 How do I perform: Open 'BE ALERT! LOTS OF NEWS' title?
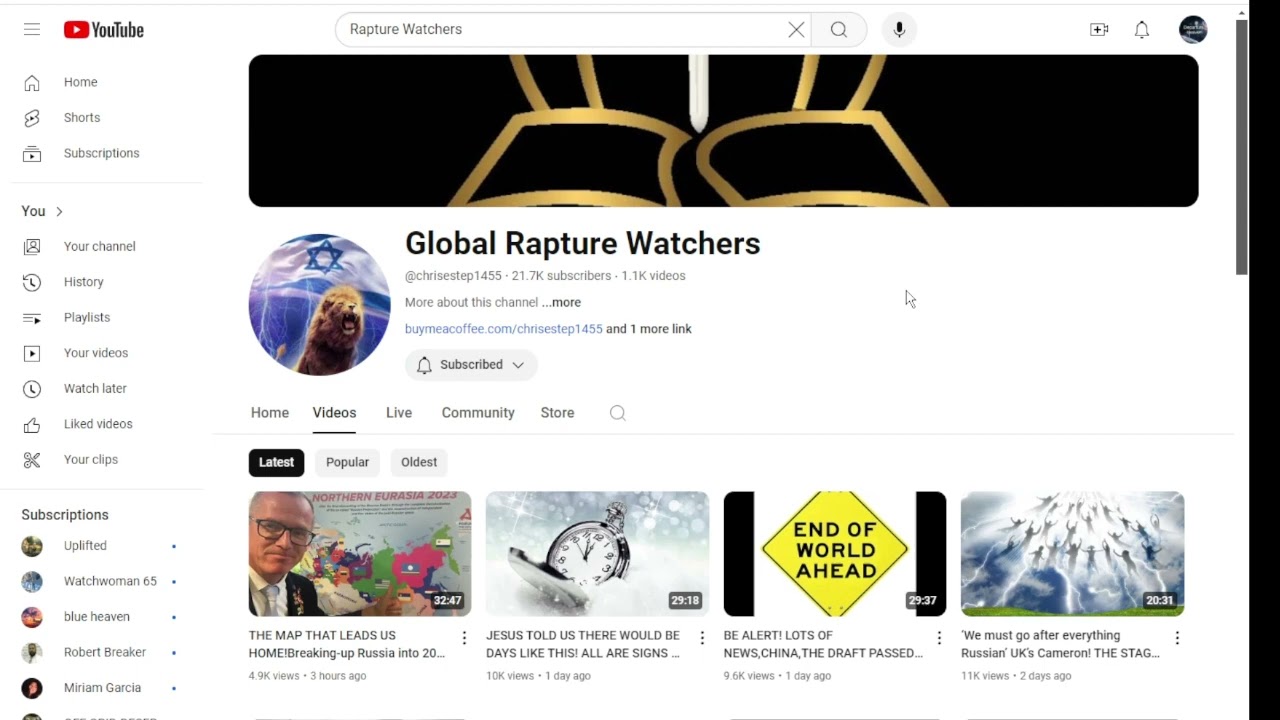pos(823,644)
